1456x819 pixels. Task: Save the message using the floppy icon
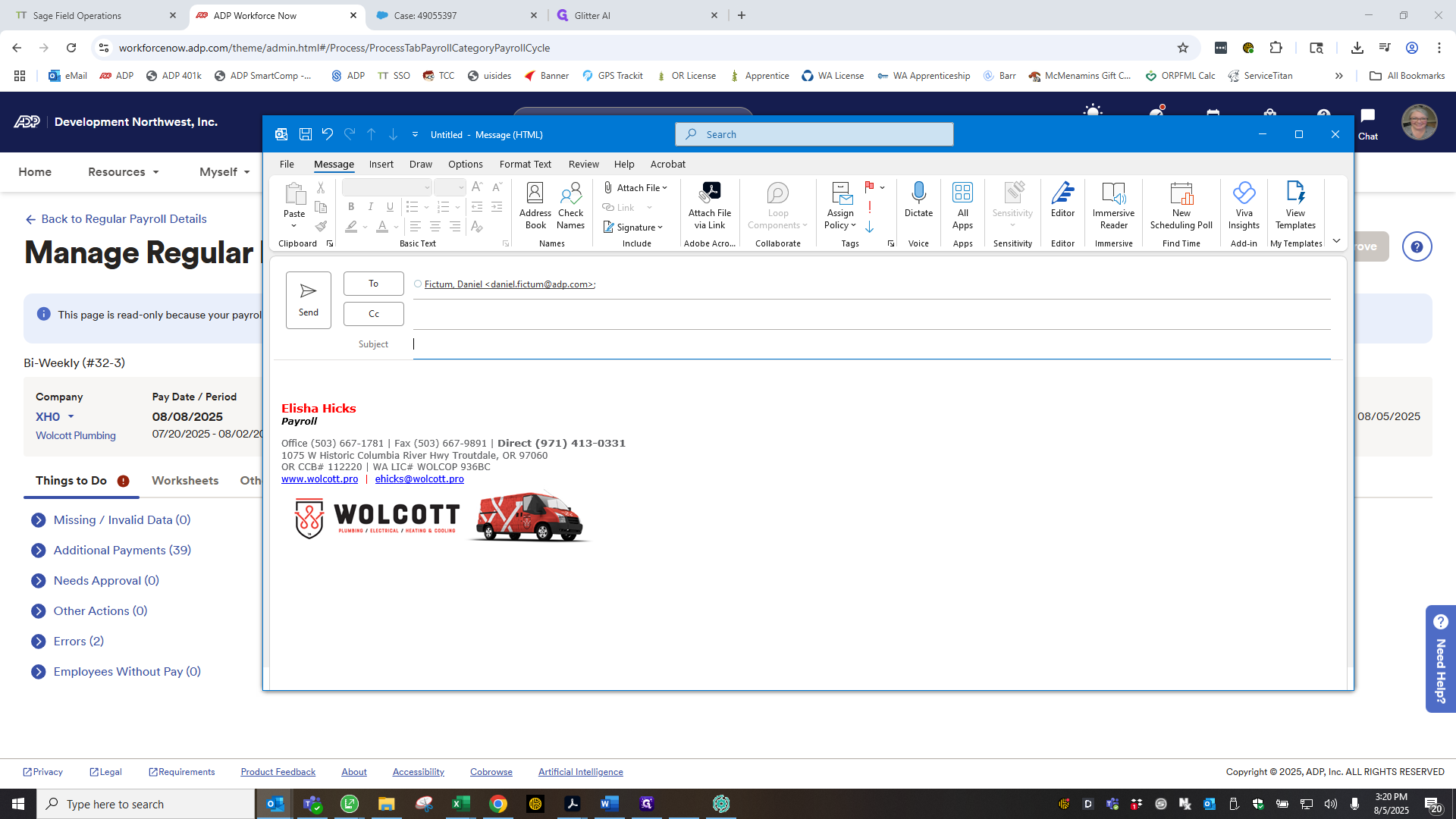click(306, 134)
